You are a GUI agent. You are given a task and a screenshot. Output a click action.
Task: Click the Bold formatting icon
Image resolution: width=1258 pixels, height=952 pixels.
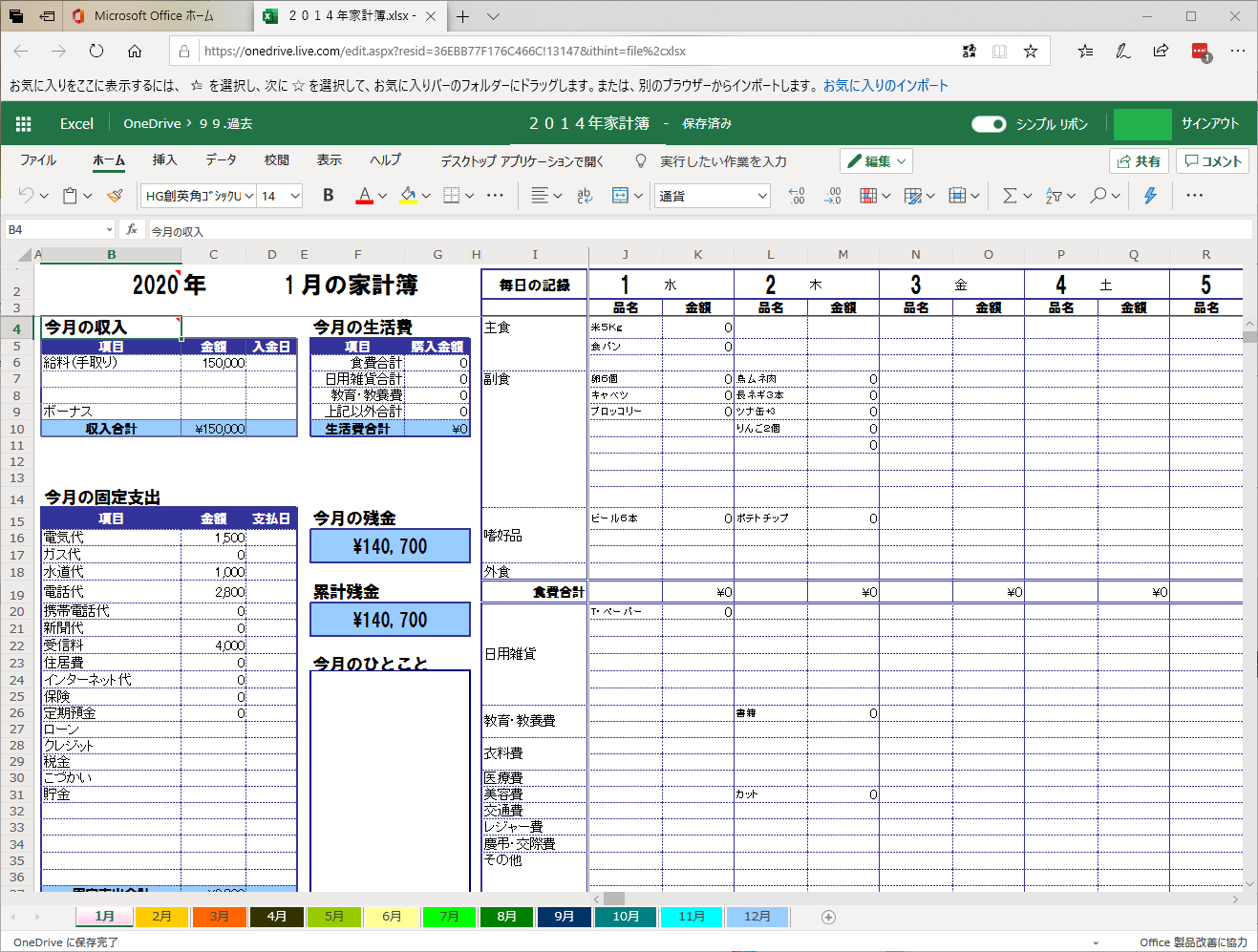[x=328, y=195]
